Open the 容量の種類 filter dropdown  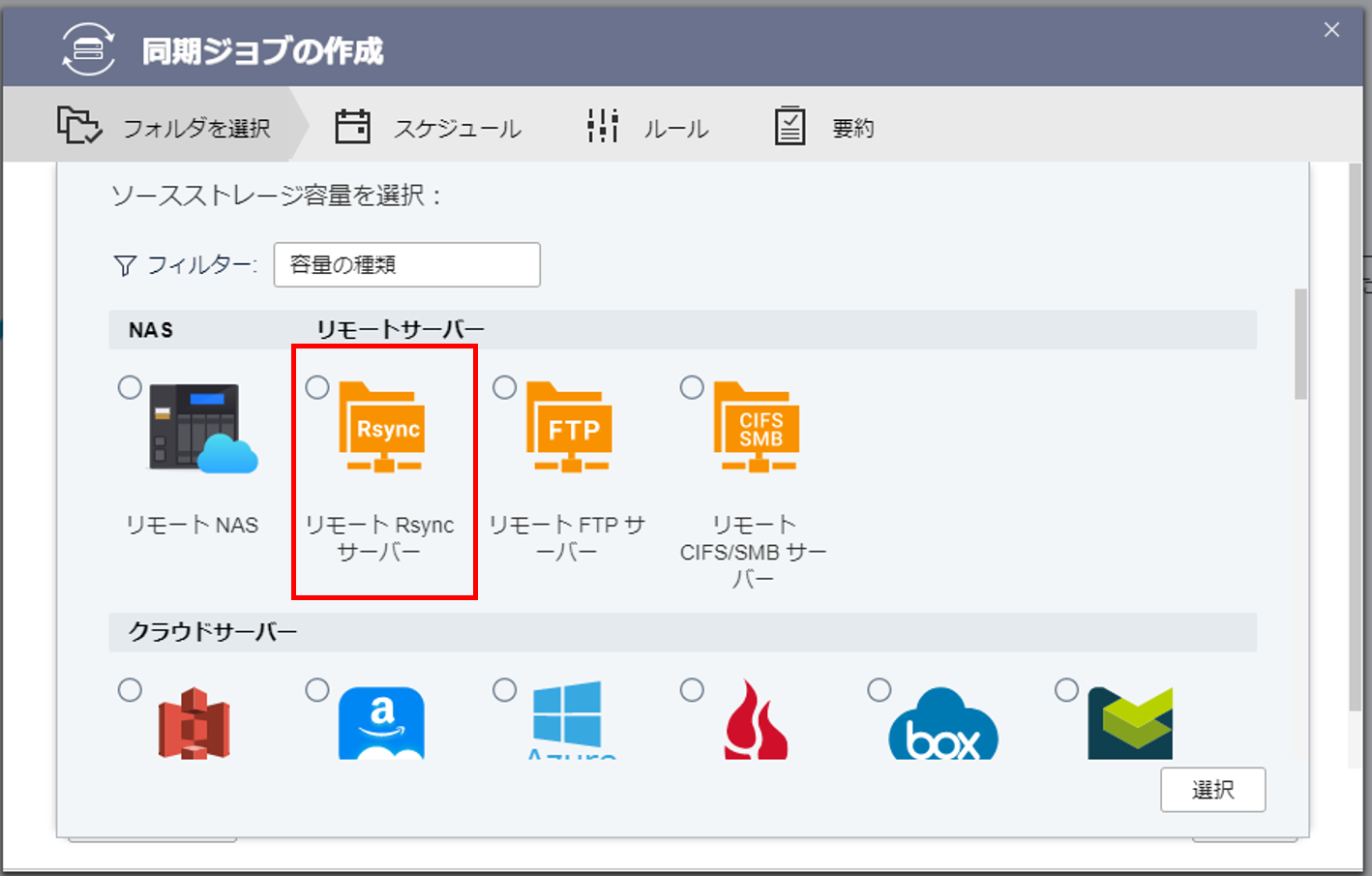tap(406, 265)
